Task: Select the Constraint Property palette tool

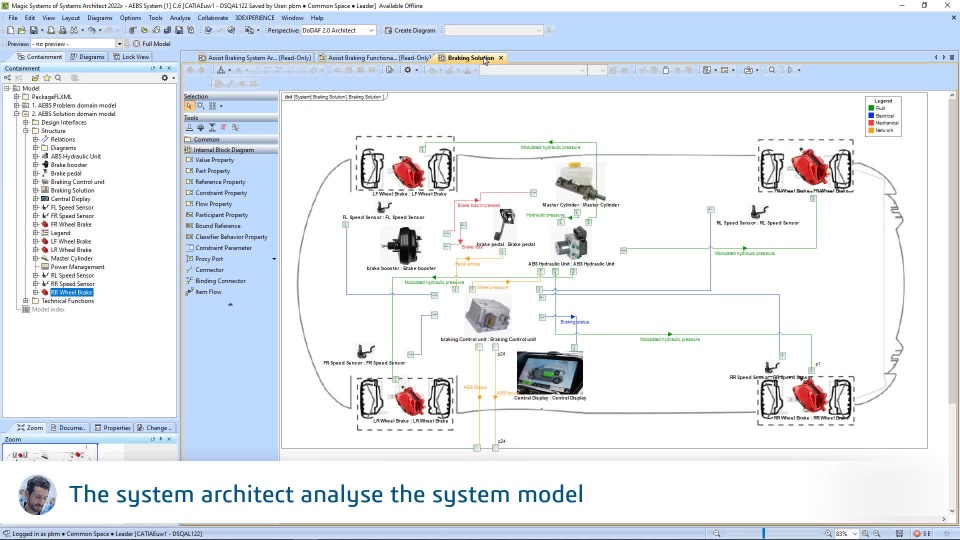Action: point(221,193)
